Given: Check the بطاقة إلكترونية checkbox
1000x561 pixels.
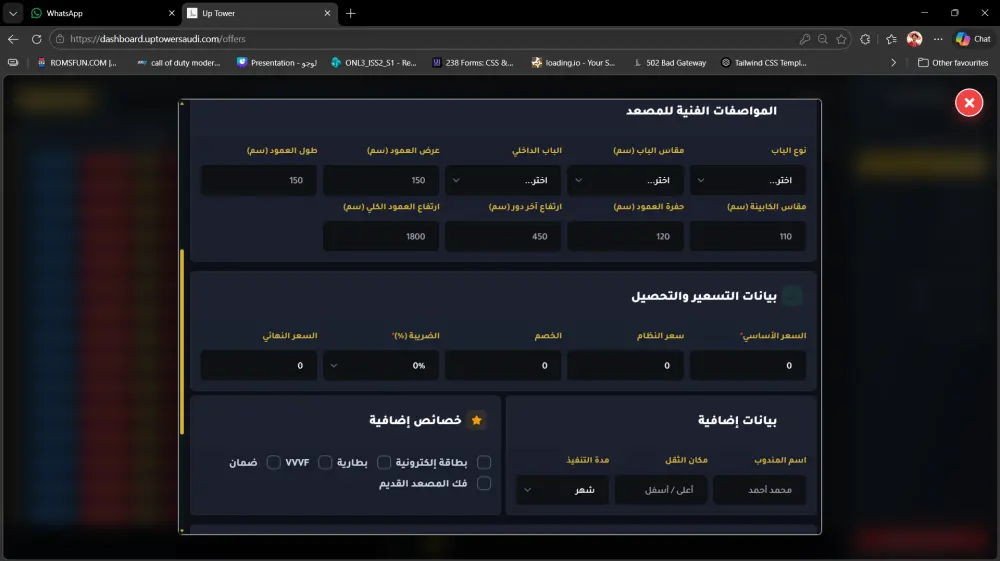Looking at the screenshot, I should [484, 462].
